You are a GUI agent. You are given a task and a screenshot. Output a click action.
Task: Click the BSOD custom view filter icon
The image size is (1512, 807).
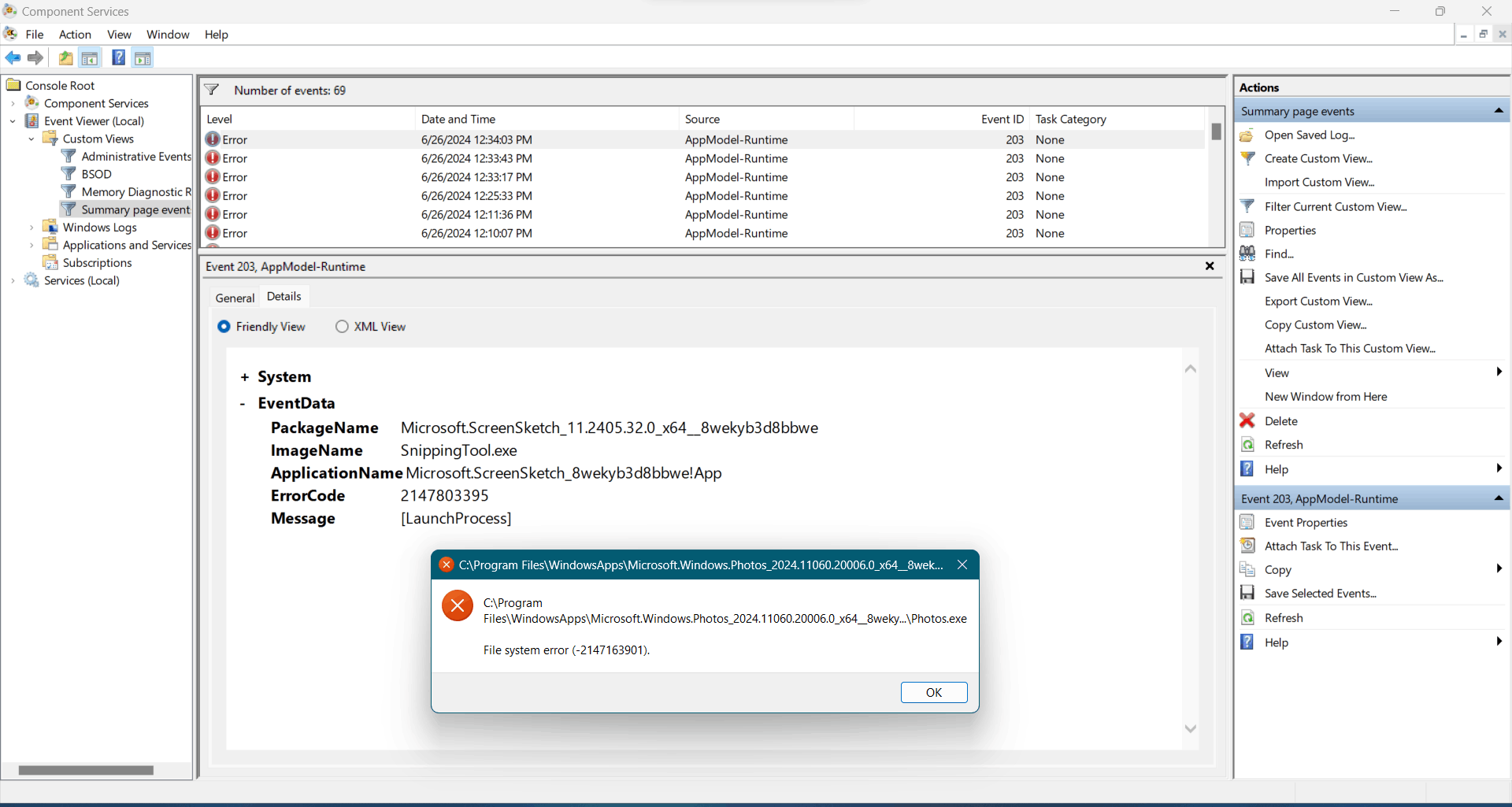click(69, 174)
